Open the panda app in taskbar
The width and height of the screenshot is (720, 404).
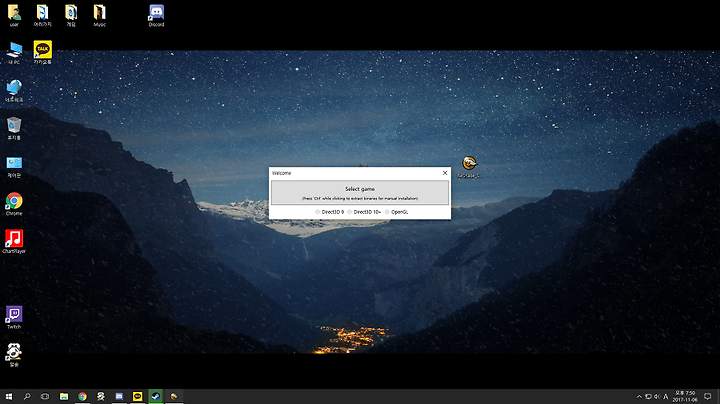click(x=101, y=396)
